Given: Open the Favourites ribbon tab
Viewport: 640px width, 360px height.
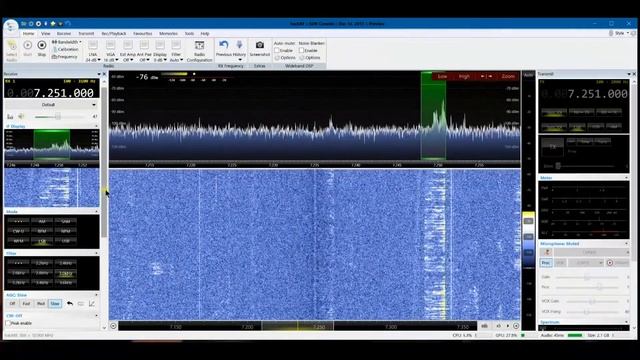Looking at the screenshot, I should coord(142,33).
